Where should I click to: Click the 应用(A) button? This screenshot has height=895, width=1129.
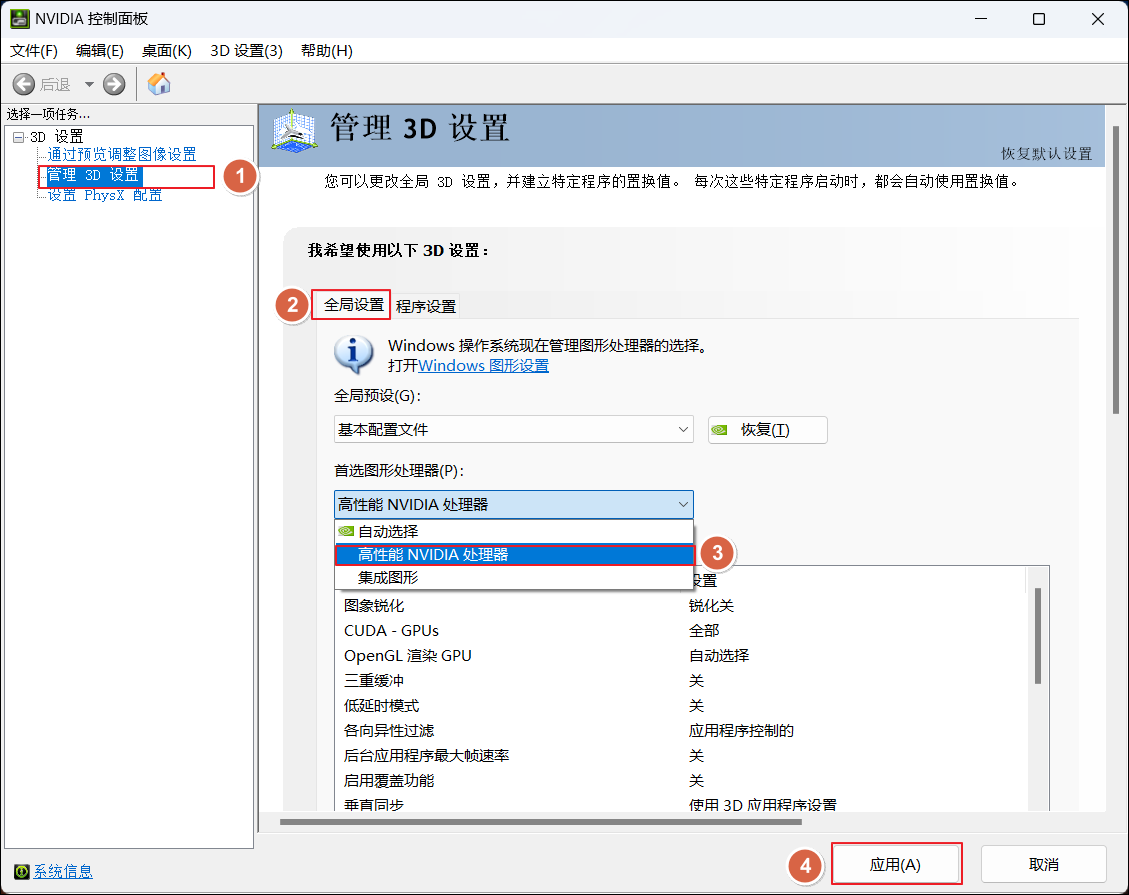(x=896, y=864)
